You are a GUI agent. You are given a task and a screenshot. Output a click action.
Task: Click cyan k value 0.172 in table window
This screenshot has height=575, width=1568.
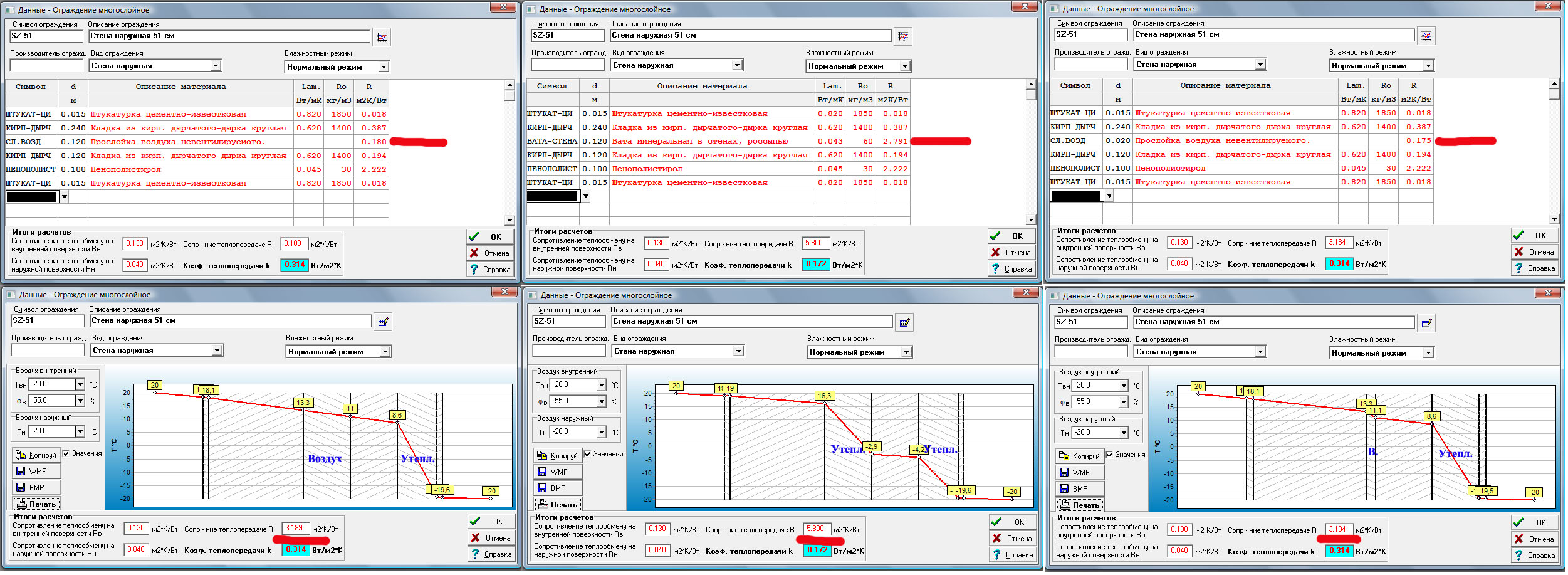click(816, 265)
